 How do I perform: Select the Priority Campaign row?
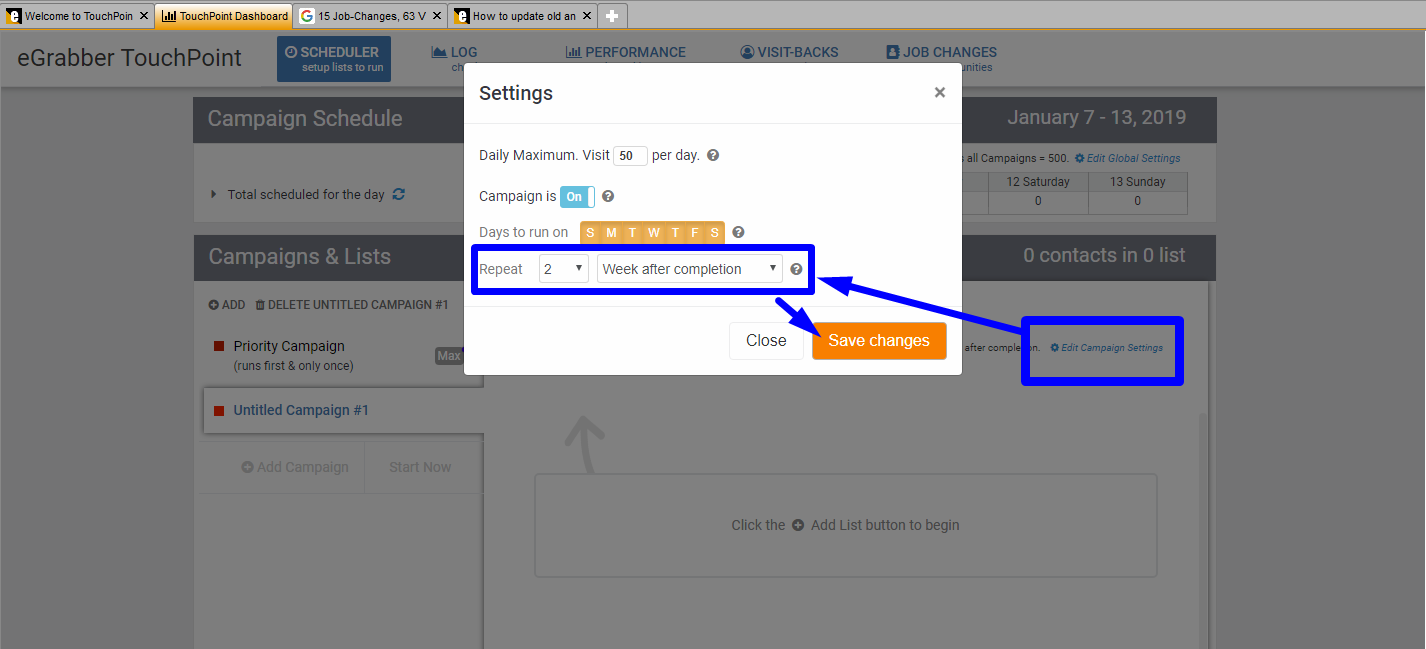pyautogui.click(x=343, y=355)
